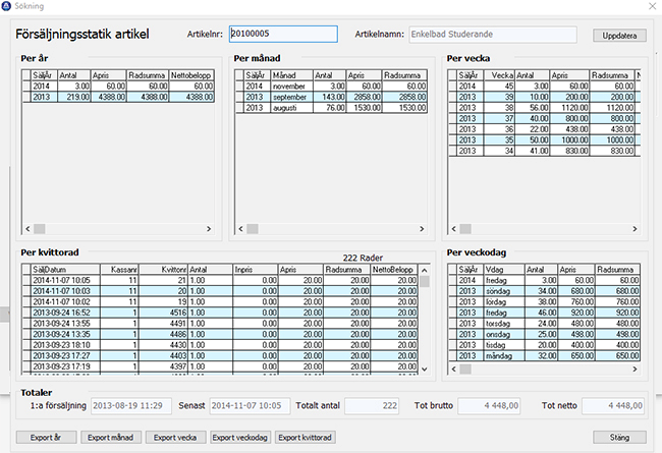Click the Uppdatera button
The image size is (662, 453).
pos(619,35)
